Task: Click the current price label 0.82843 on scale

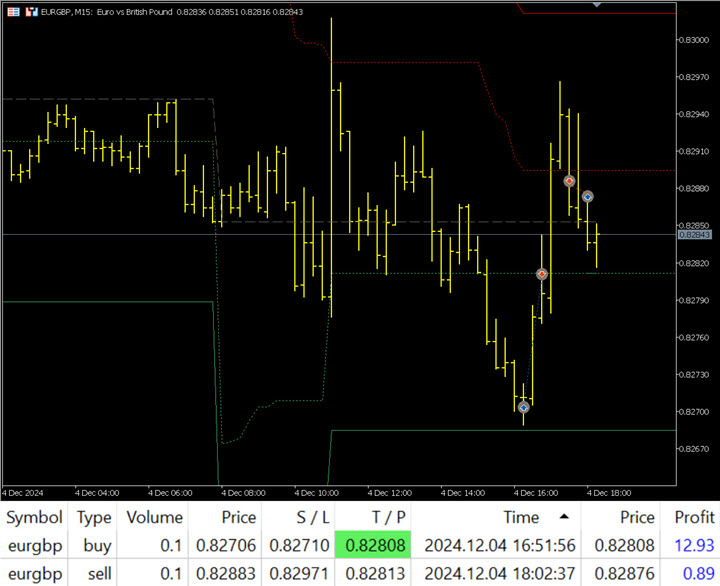Action: [694, 235]
